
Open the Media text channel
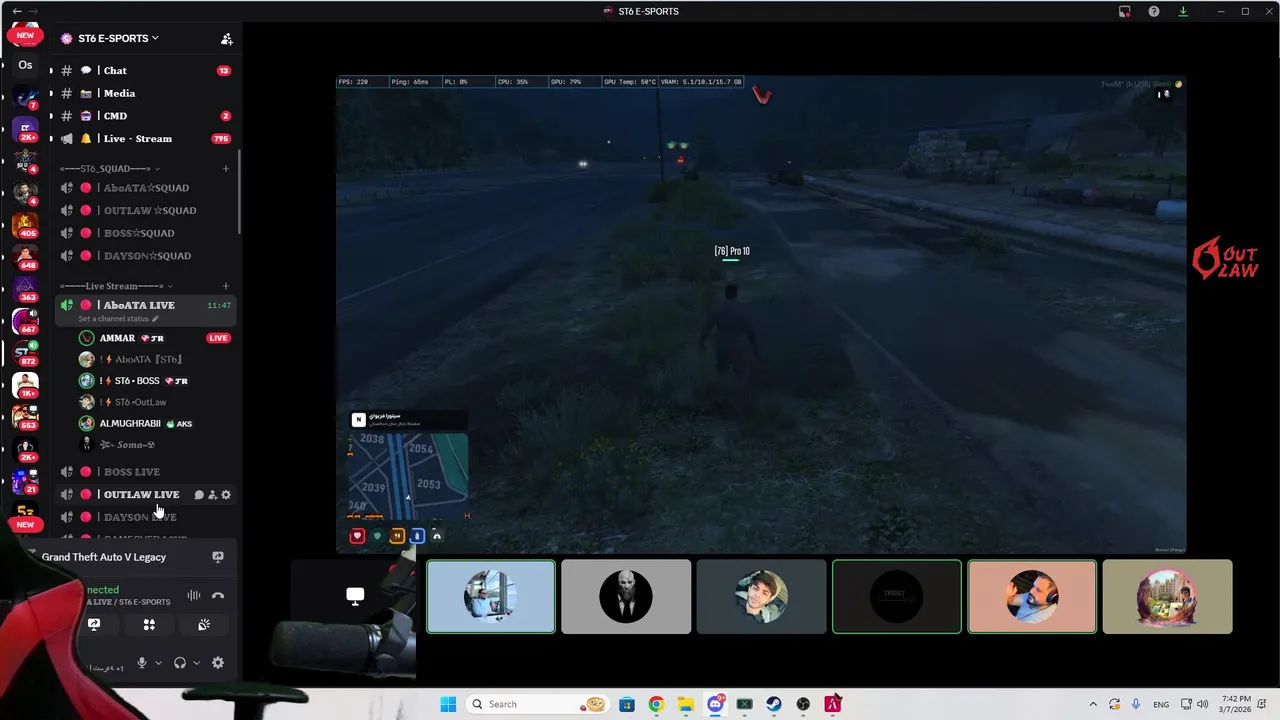(144, 93)
